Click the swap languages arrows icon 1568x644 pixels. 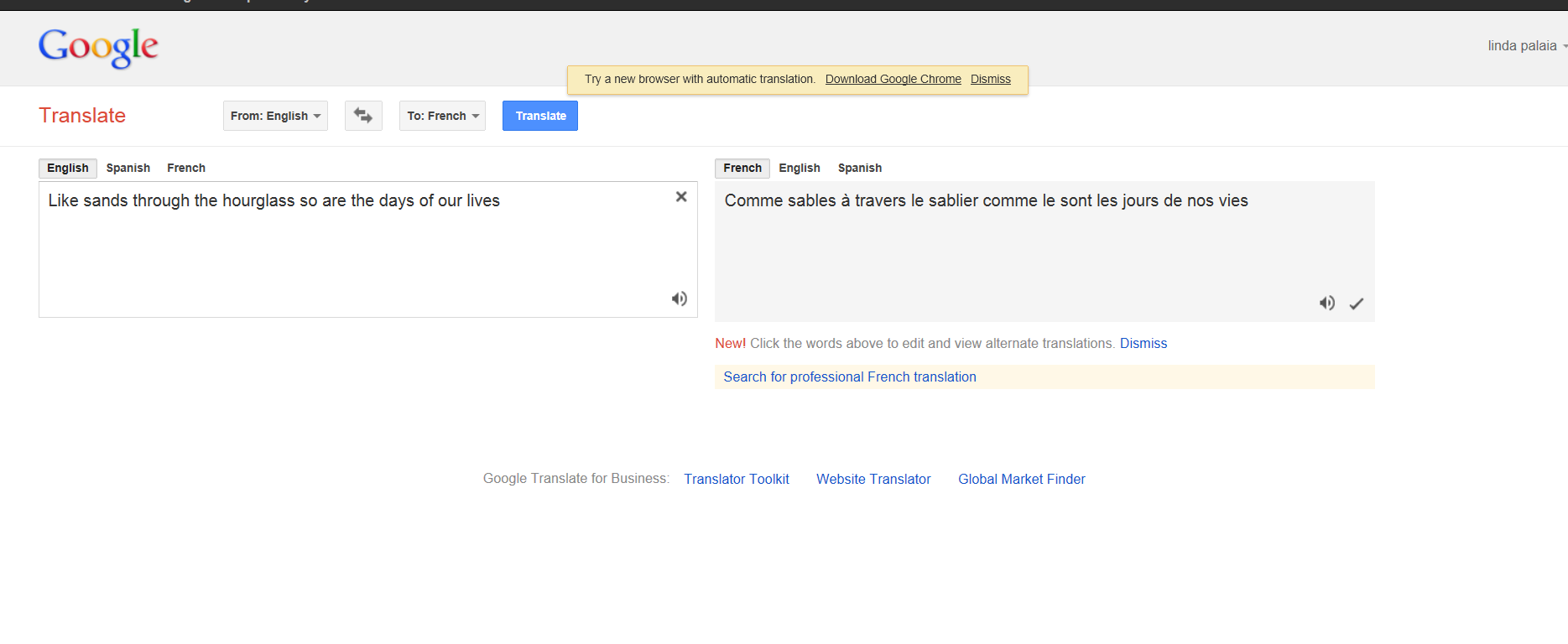coord(363,116)
